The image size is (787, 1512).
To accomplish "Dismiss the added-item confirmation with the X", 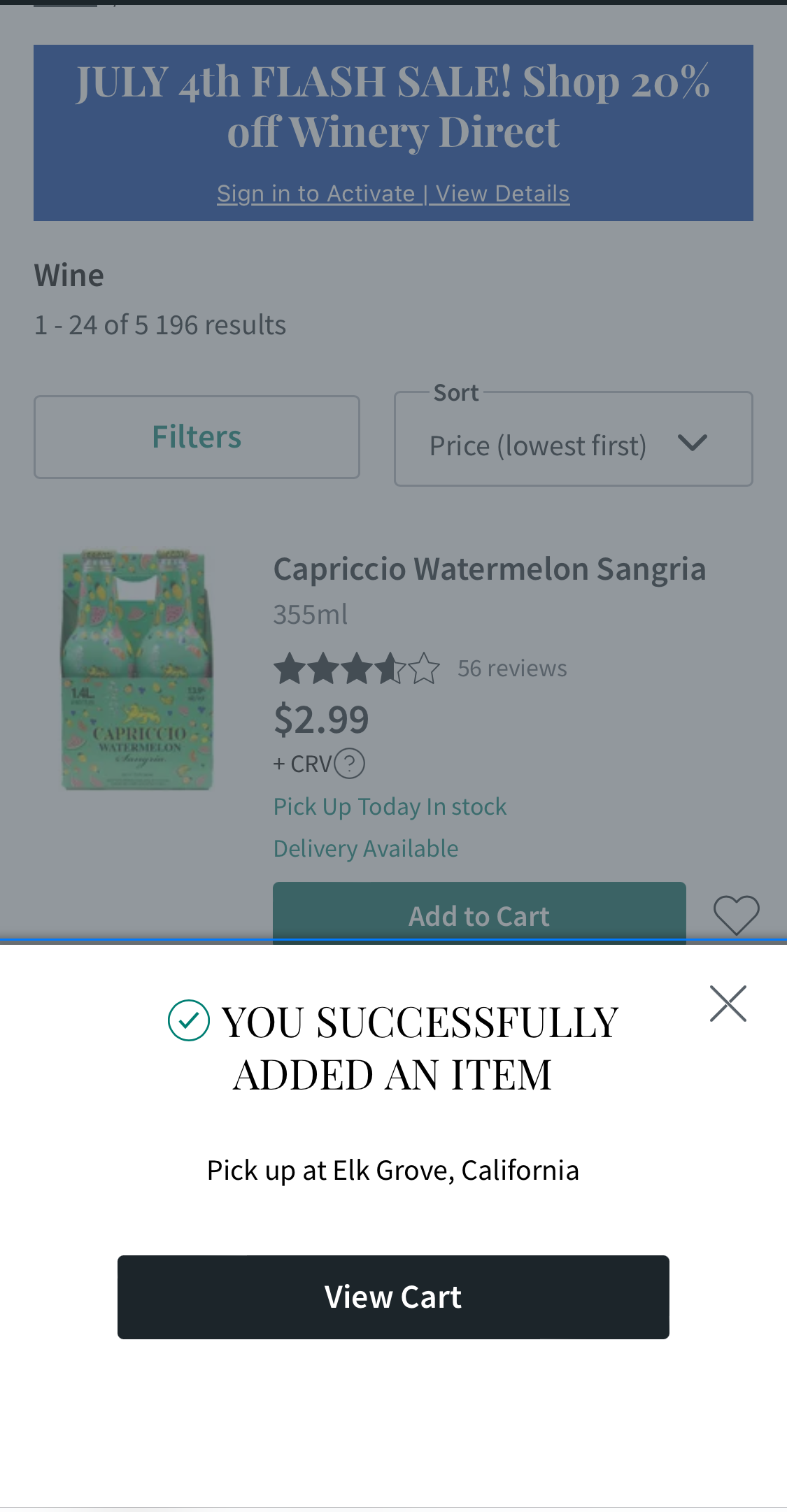I will tap(729, 1003).
